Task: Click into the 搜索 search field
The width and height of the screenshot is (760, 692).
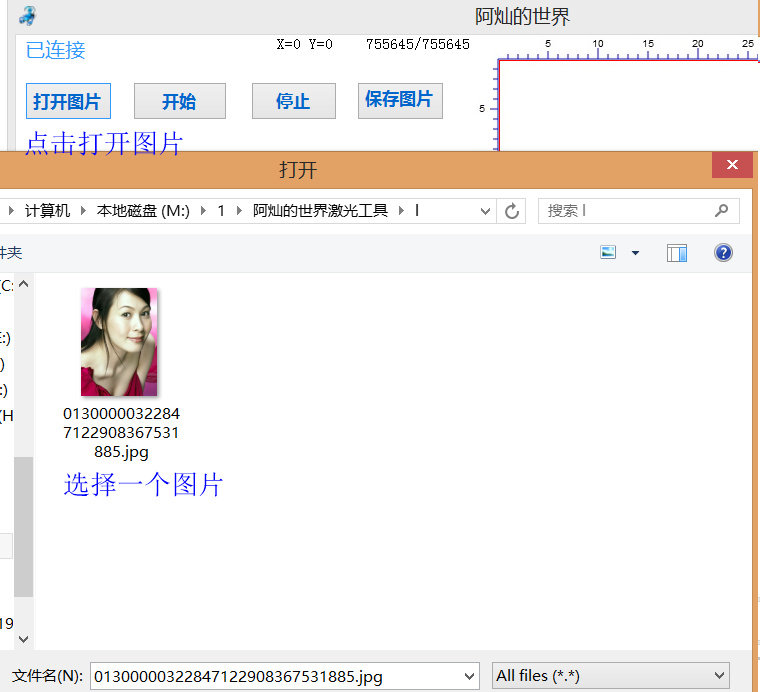Action: point(625,211)
